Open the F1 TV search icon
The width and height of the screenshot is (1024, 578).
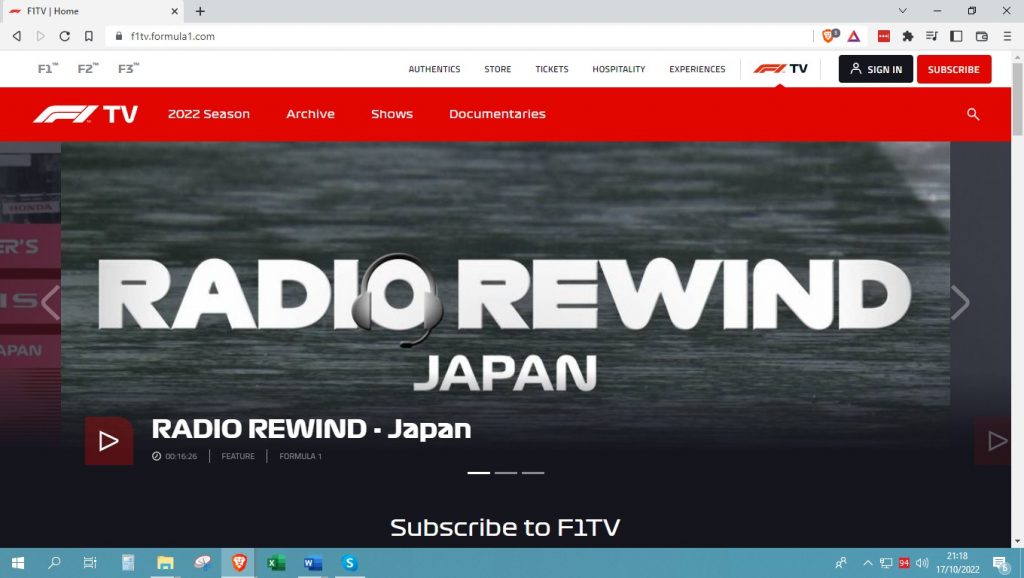tap(972, 114)
